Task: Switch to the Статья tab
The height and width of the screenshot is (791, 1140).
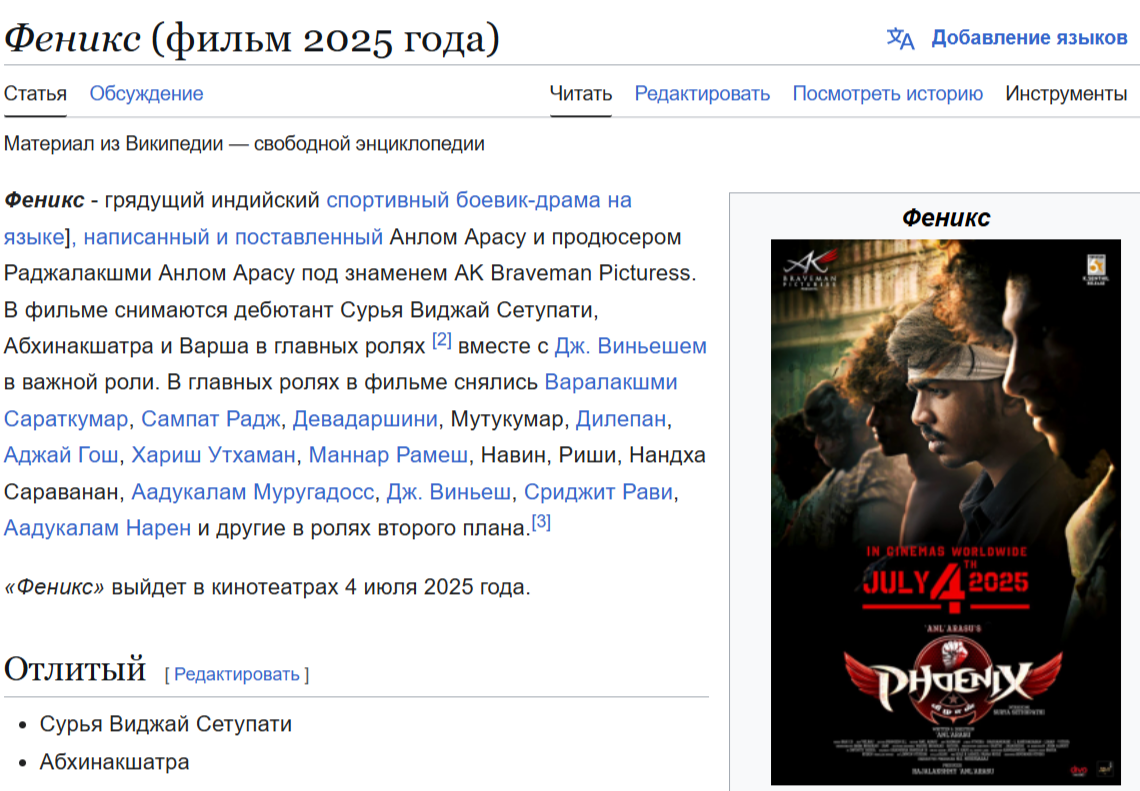Action: (35, 94)
